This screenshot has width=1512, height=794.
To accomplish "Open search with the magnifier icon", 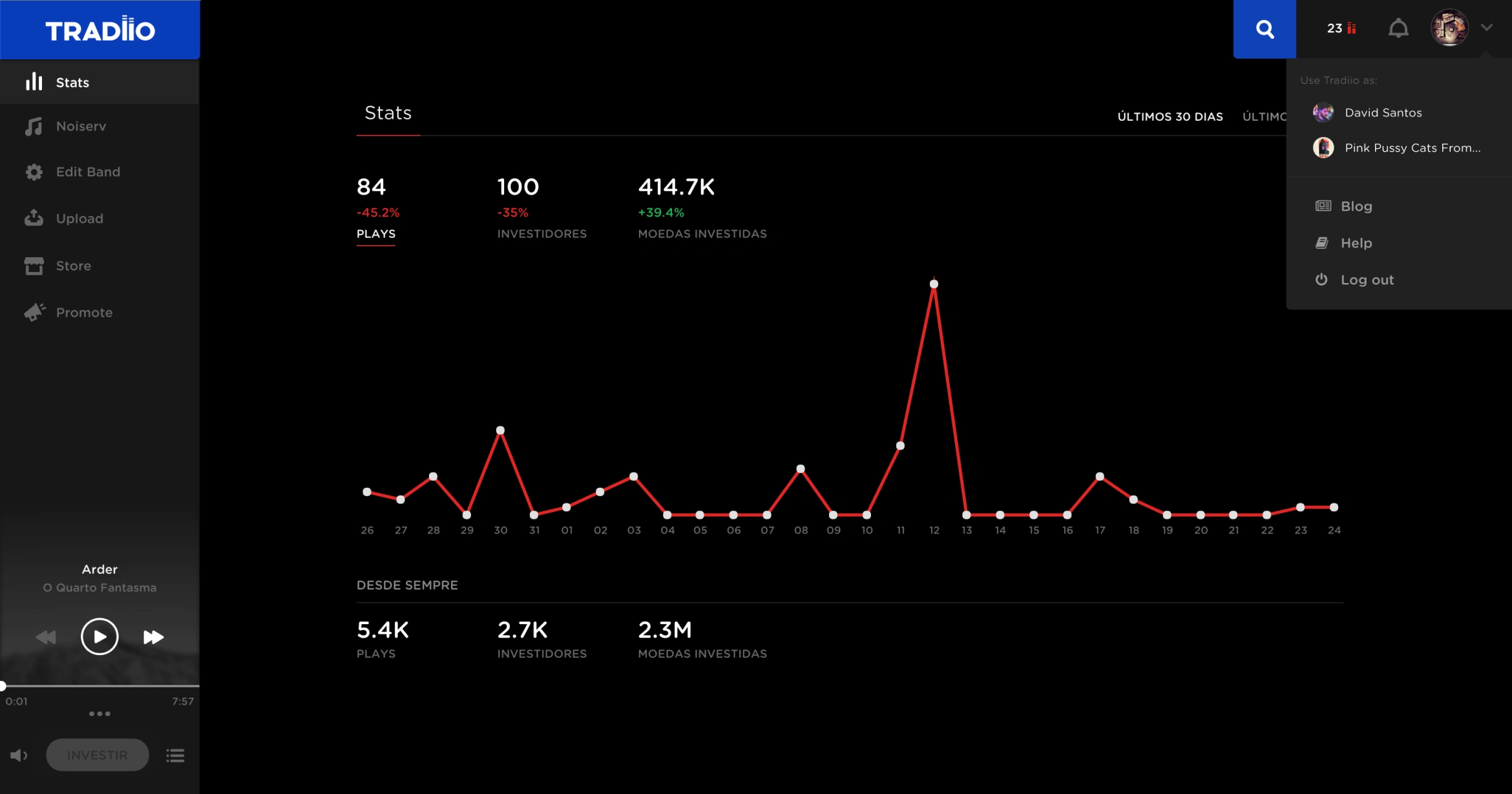I will pos(1264,29).
